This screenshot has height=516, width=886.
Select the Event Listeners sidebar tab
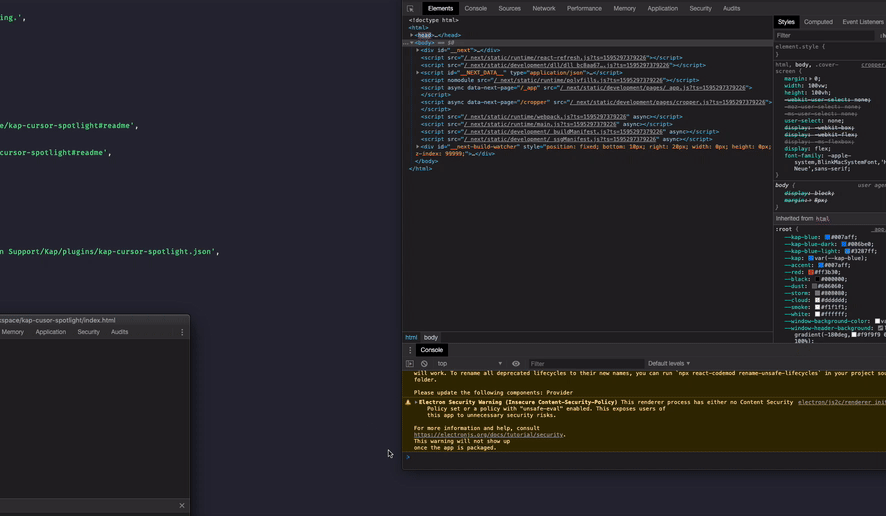(x=862, y=22)
